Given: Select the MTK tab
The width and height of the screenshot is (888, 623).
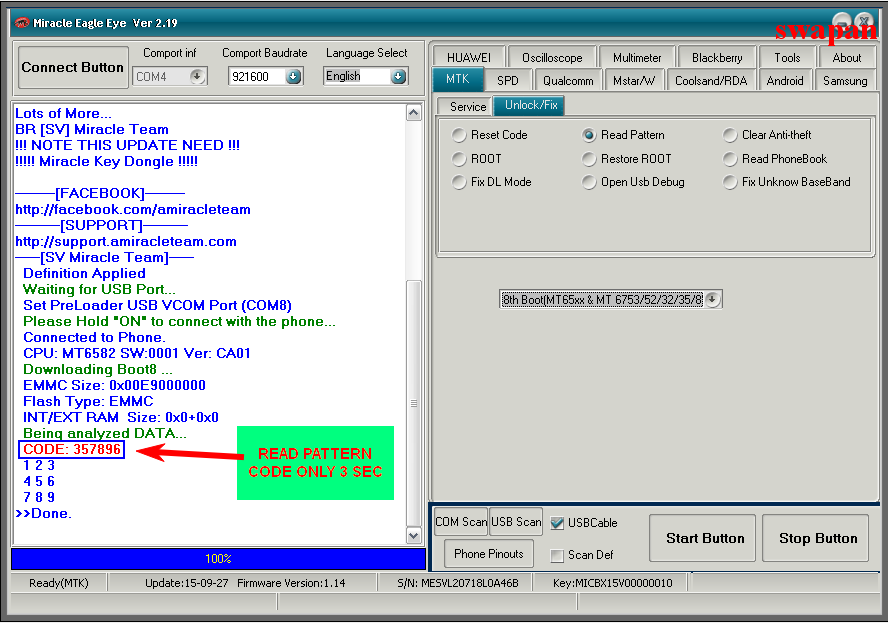Looking at the screenshot, I should pyautogui.click(x=458, y=79).
